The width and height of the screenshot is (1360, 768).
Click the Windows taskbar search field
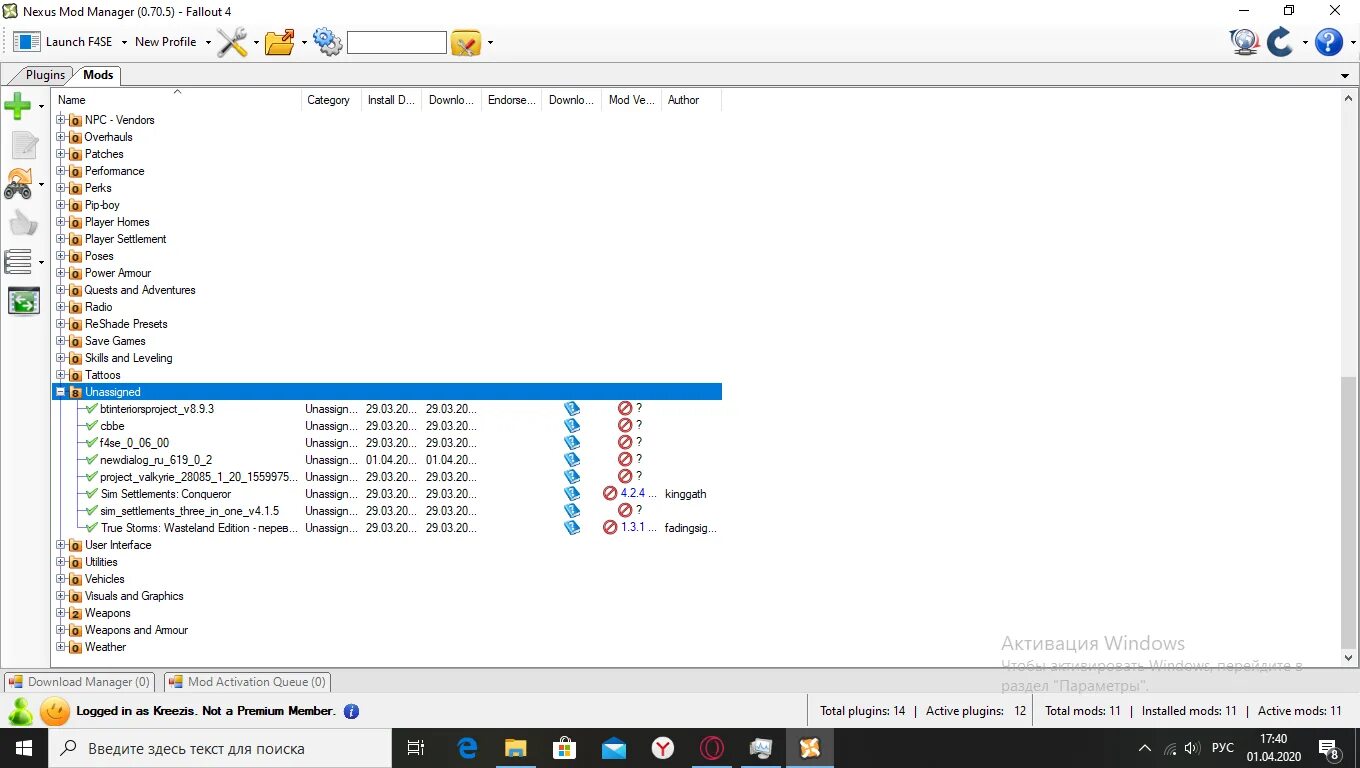tap(219, 748)
